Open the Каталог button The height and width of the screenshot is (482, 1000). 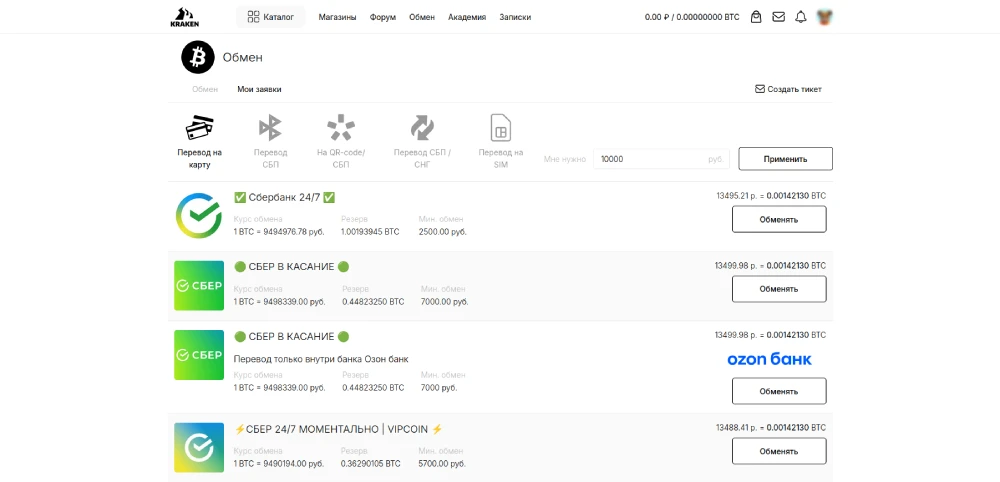click(270, 17)
